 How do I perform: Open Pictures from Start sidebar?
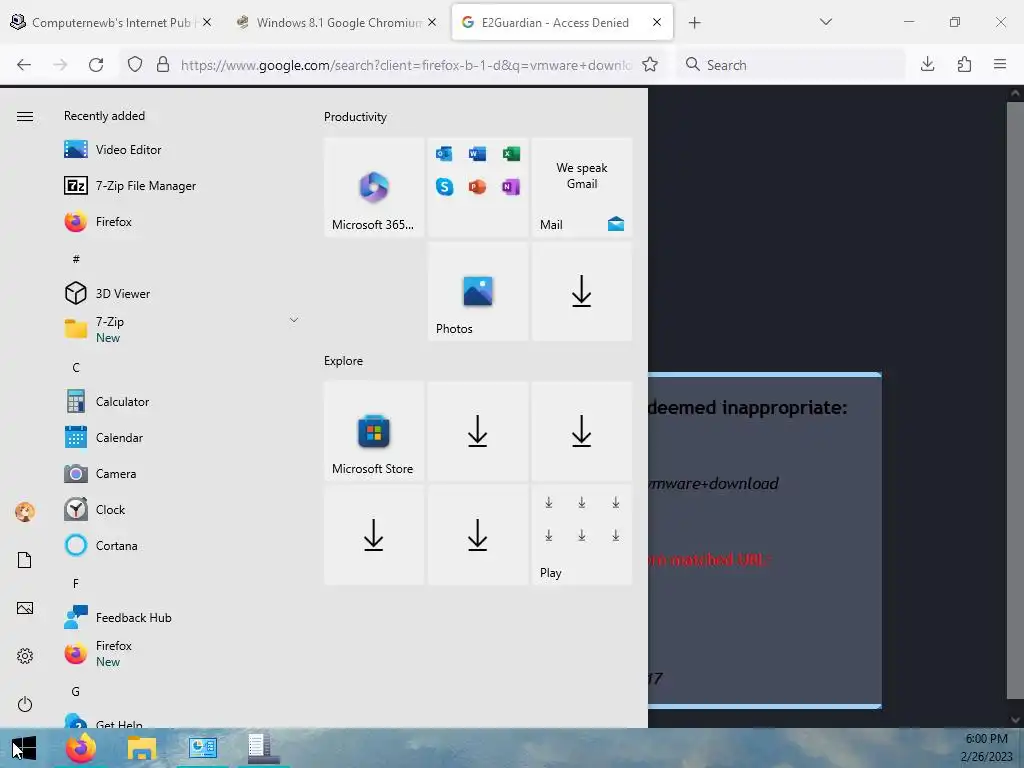click(x=25, y=608)
